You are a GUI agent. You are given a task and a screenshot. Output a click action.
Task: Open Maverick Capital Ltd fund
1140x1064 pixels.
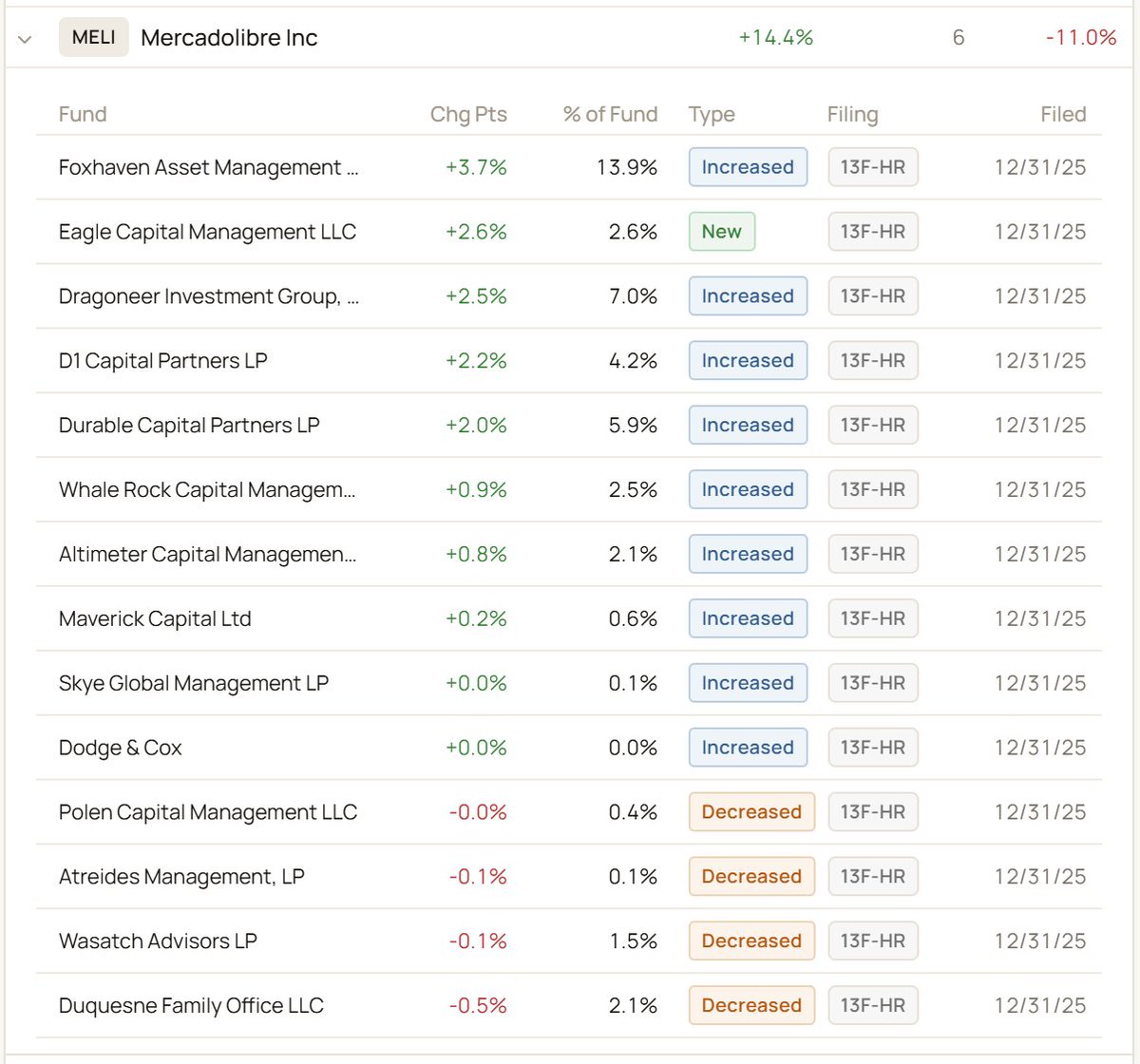pos(155,619)
